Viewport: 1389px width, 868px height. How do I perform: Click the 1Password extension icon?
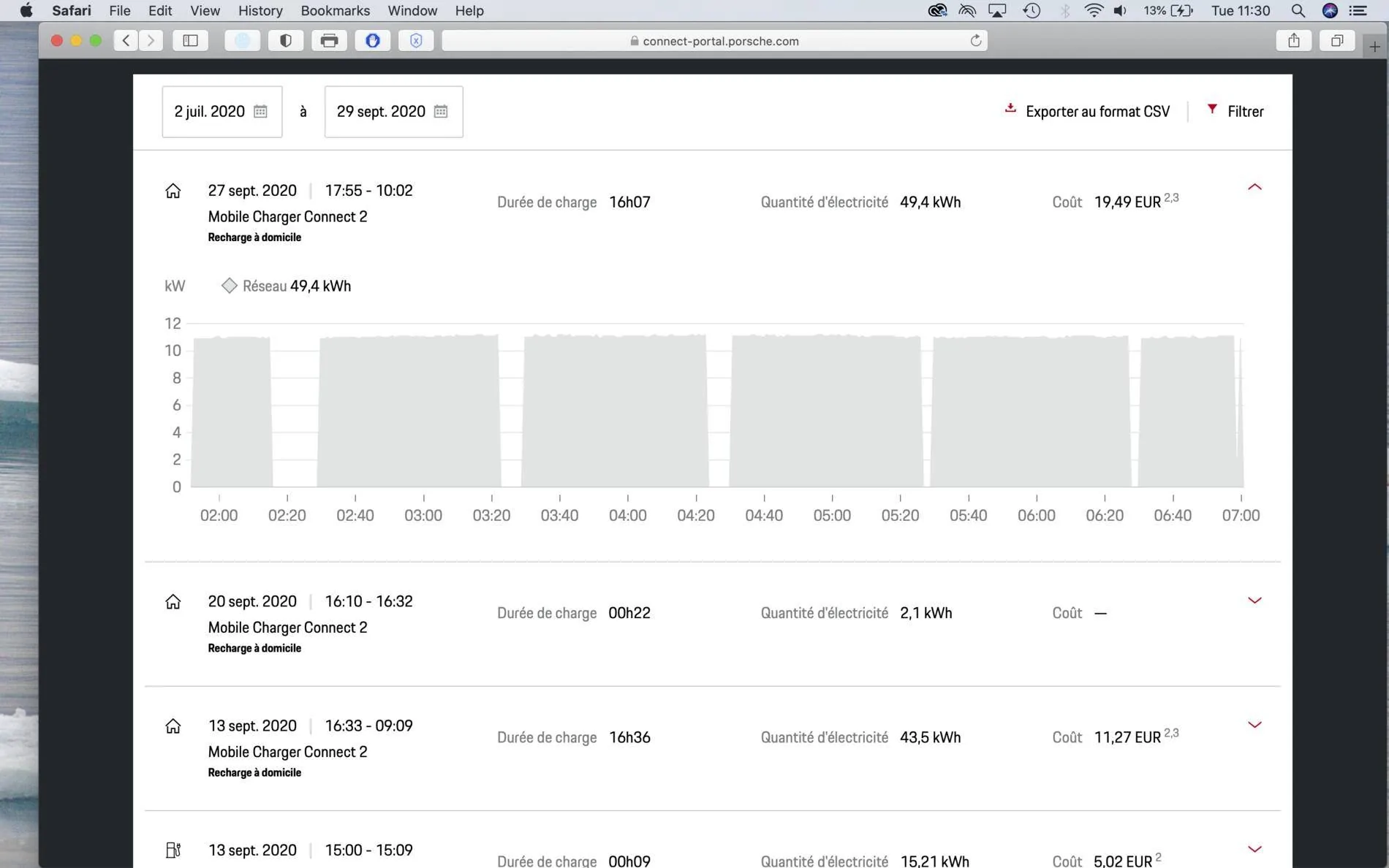(373, 41)
